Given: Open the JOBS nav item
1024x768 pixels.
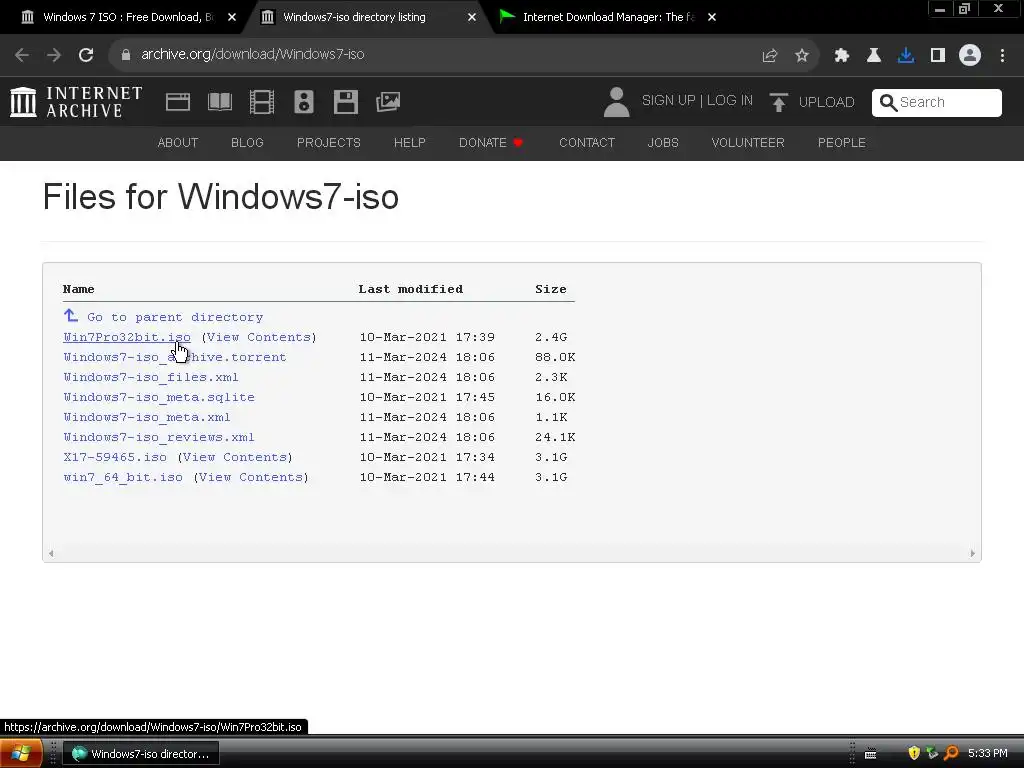Looking at the screenshot, I should tap(663, 142).
